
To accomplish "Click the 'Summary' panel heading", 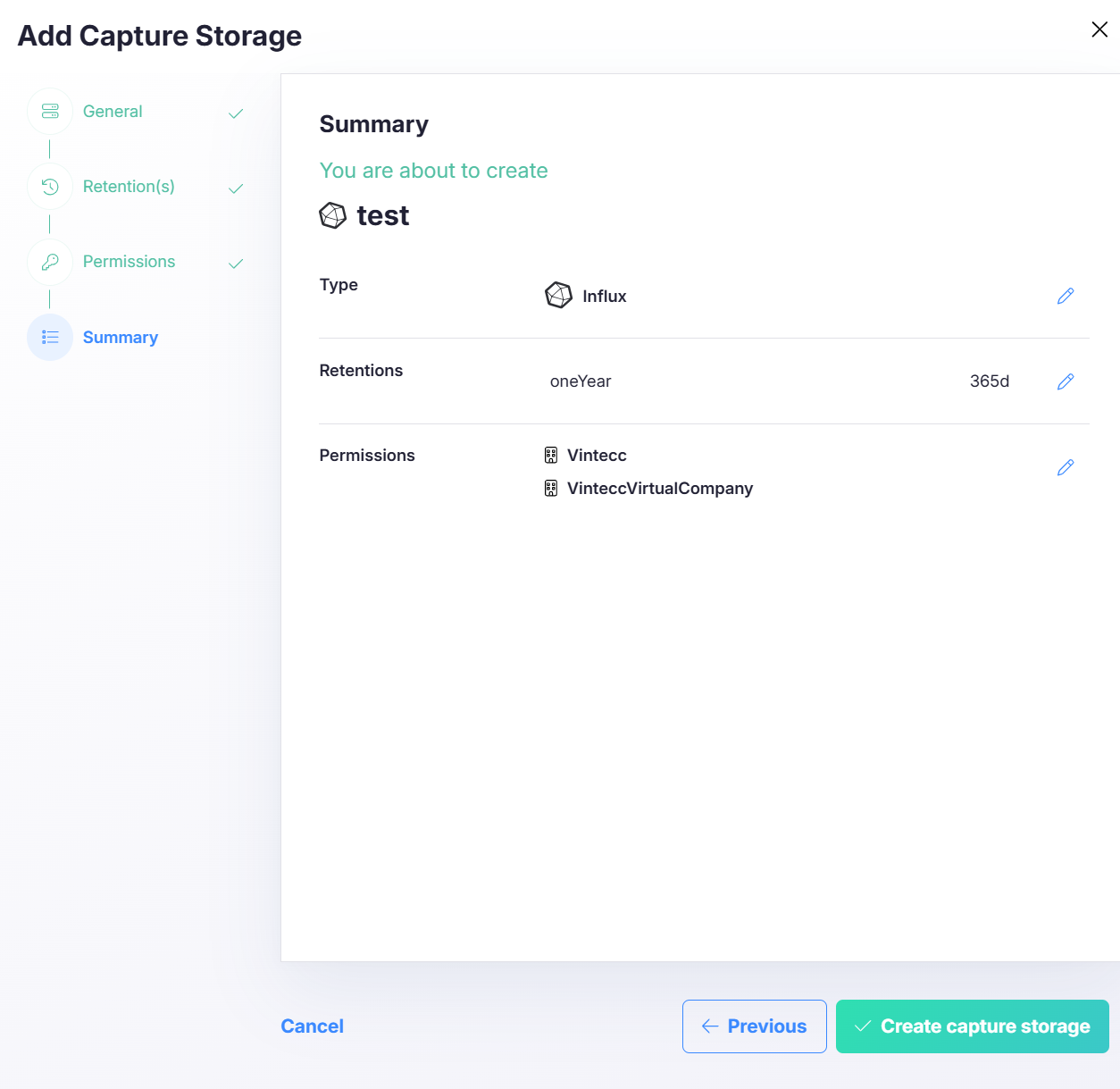I will tap(374, 124).
